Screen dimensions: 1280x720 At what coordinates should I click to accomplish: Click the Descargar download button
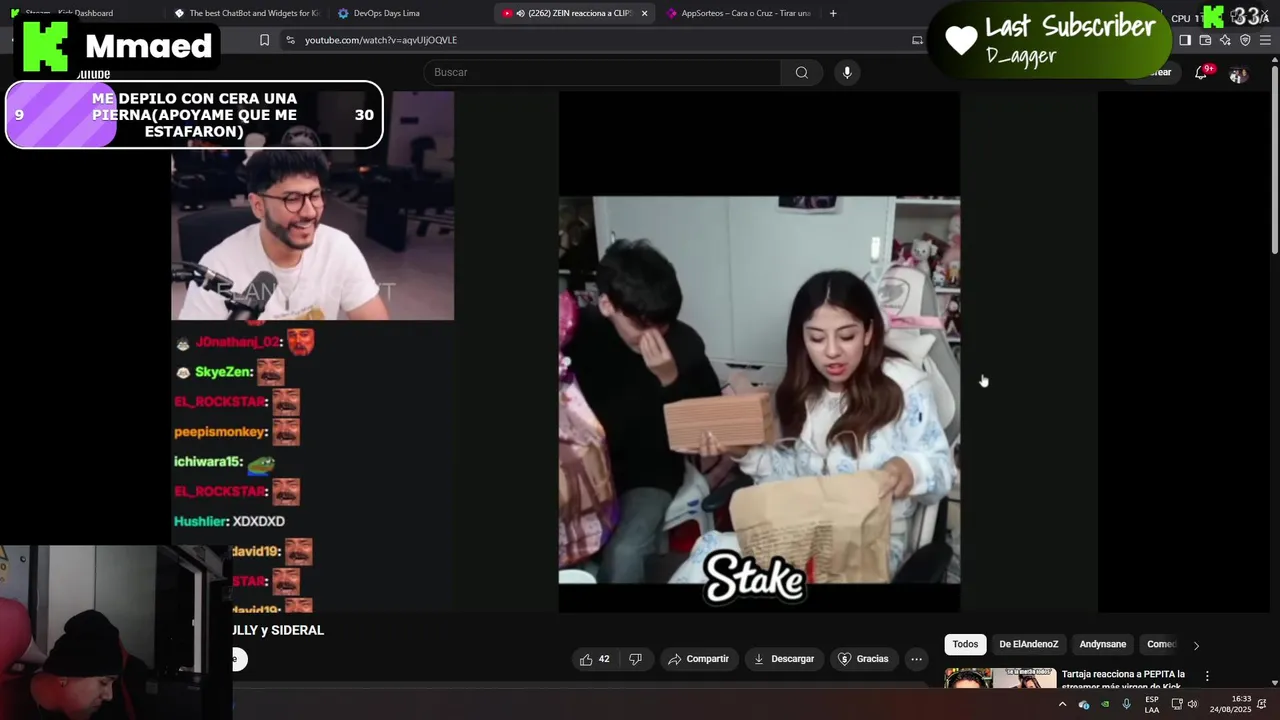click(783, 659)
